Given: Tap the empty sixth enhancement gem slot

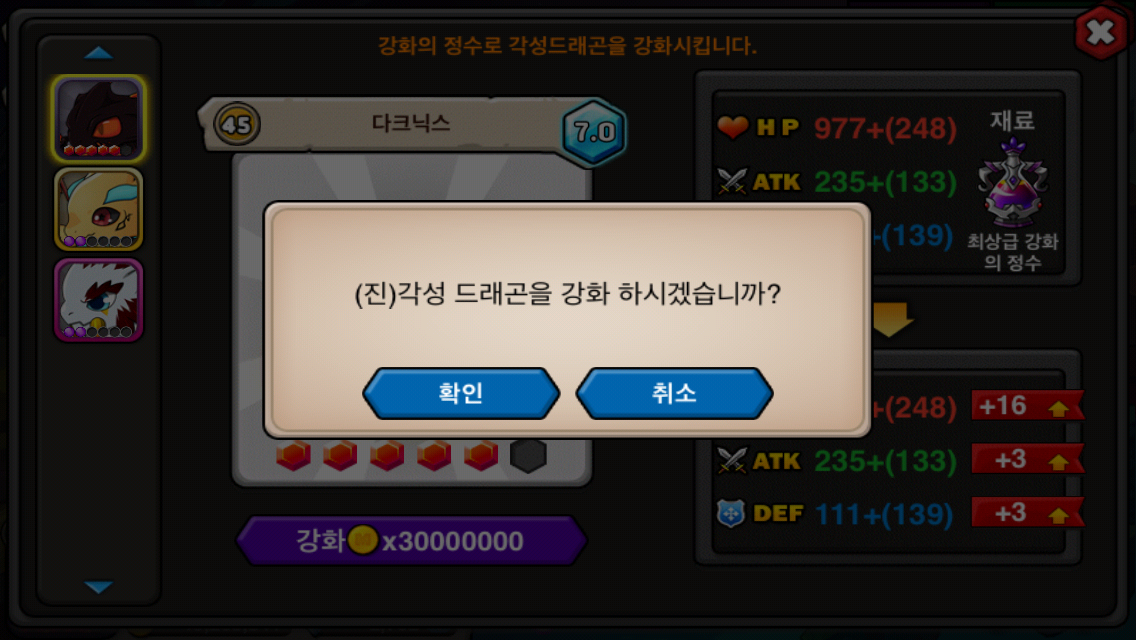Looking at the screenshot, I should pos(528,456).
